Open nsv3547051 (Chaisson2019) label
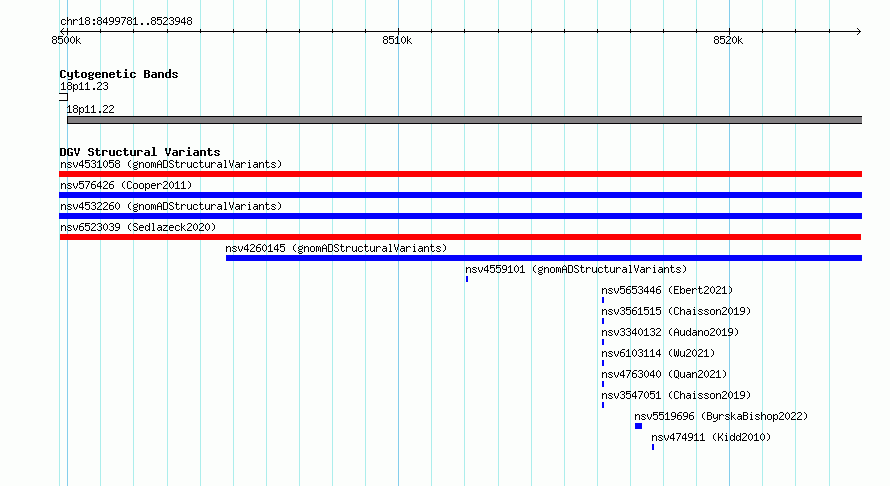This screenshot has height=486, width=890. (676, 395)
